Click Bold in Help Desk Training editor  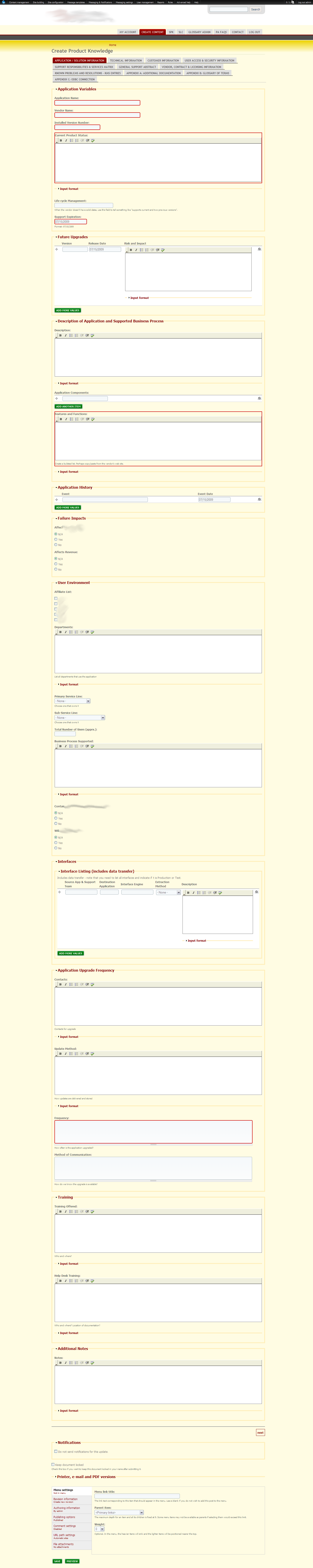point(60,1281)
